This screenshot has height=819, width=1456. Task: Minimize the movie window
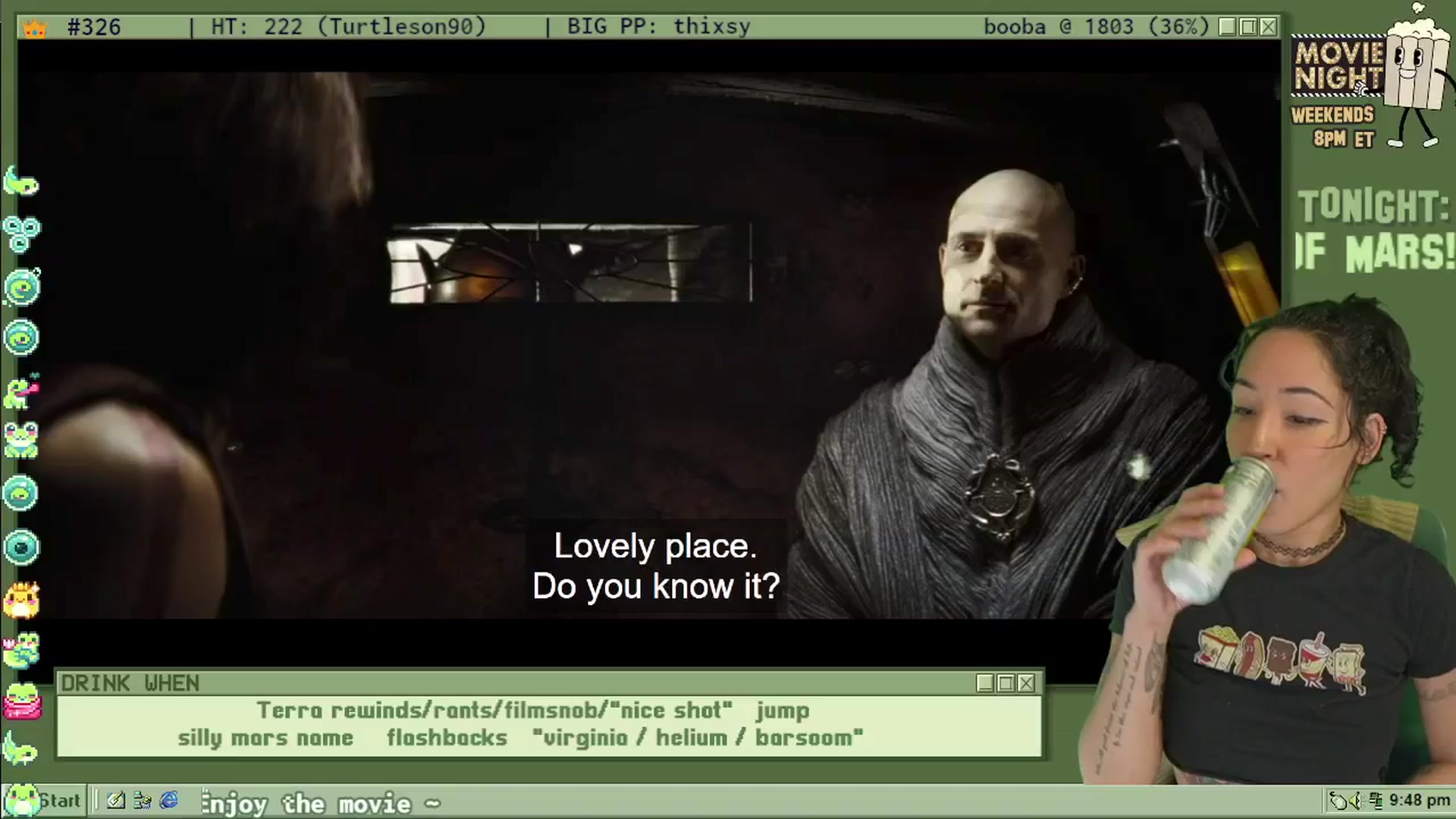tap(1228, 27)
